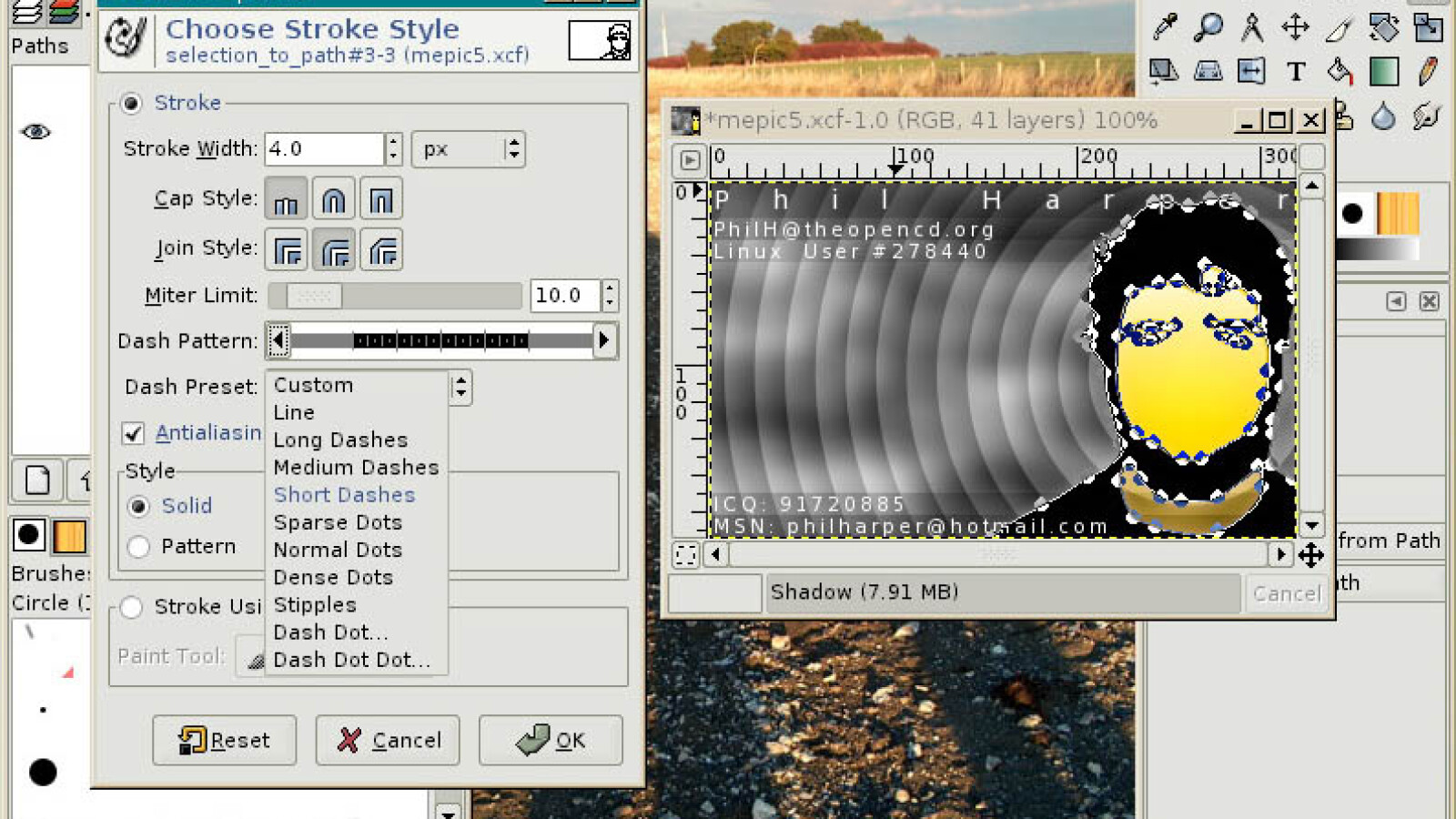Enable Stroke Using a Paint Tool option
The height and width of the screenshot is (819, 1456).
point(132,607)
